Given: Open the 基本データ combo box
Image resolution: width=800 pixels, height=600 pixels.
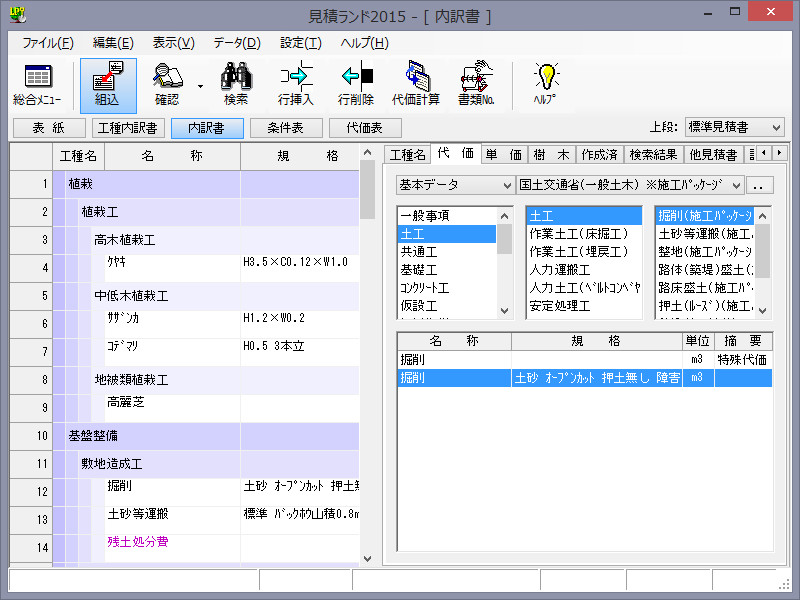Looking at the screenshot, I should pos(454,185).
